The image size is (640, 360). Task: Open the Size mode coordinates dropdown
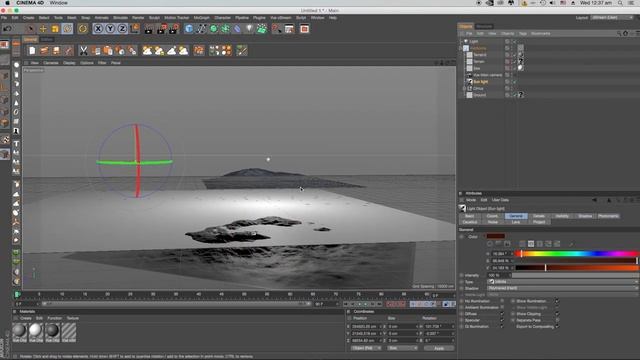point(402,348)
